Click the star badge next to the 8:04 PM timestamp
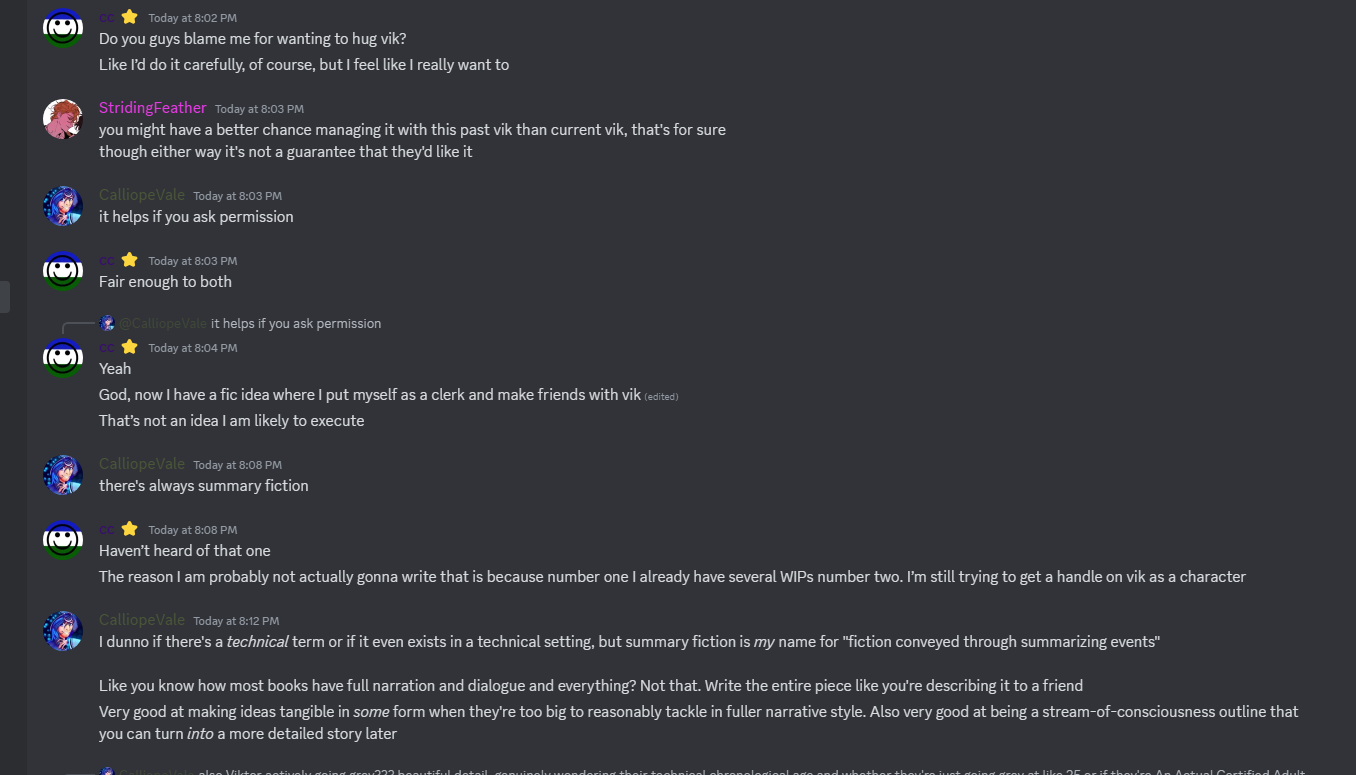 point(129,347)
